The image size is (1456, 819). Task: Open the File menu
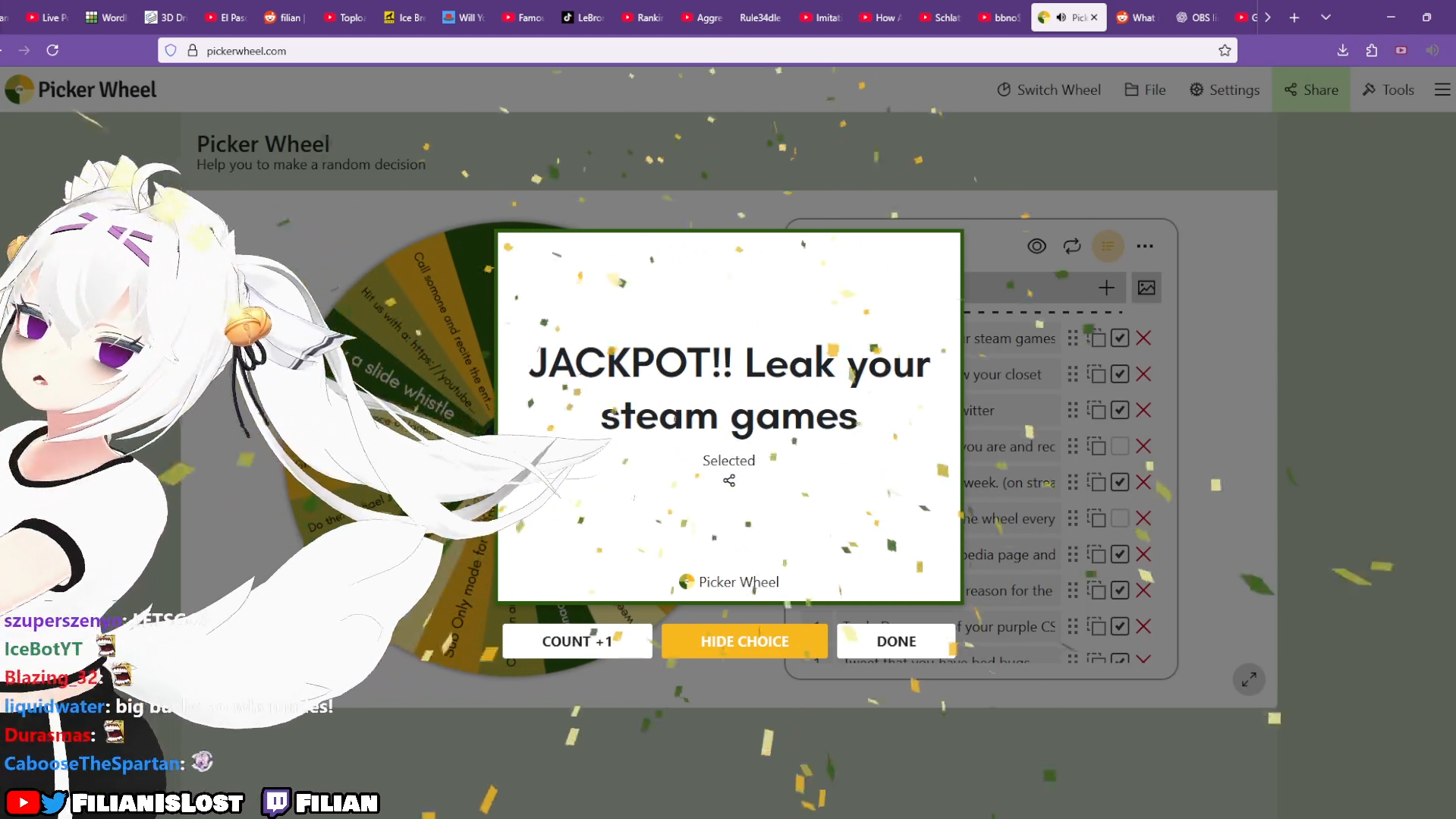click(x=1145, y=90)
